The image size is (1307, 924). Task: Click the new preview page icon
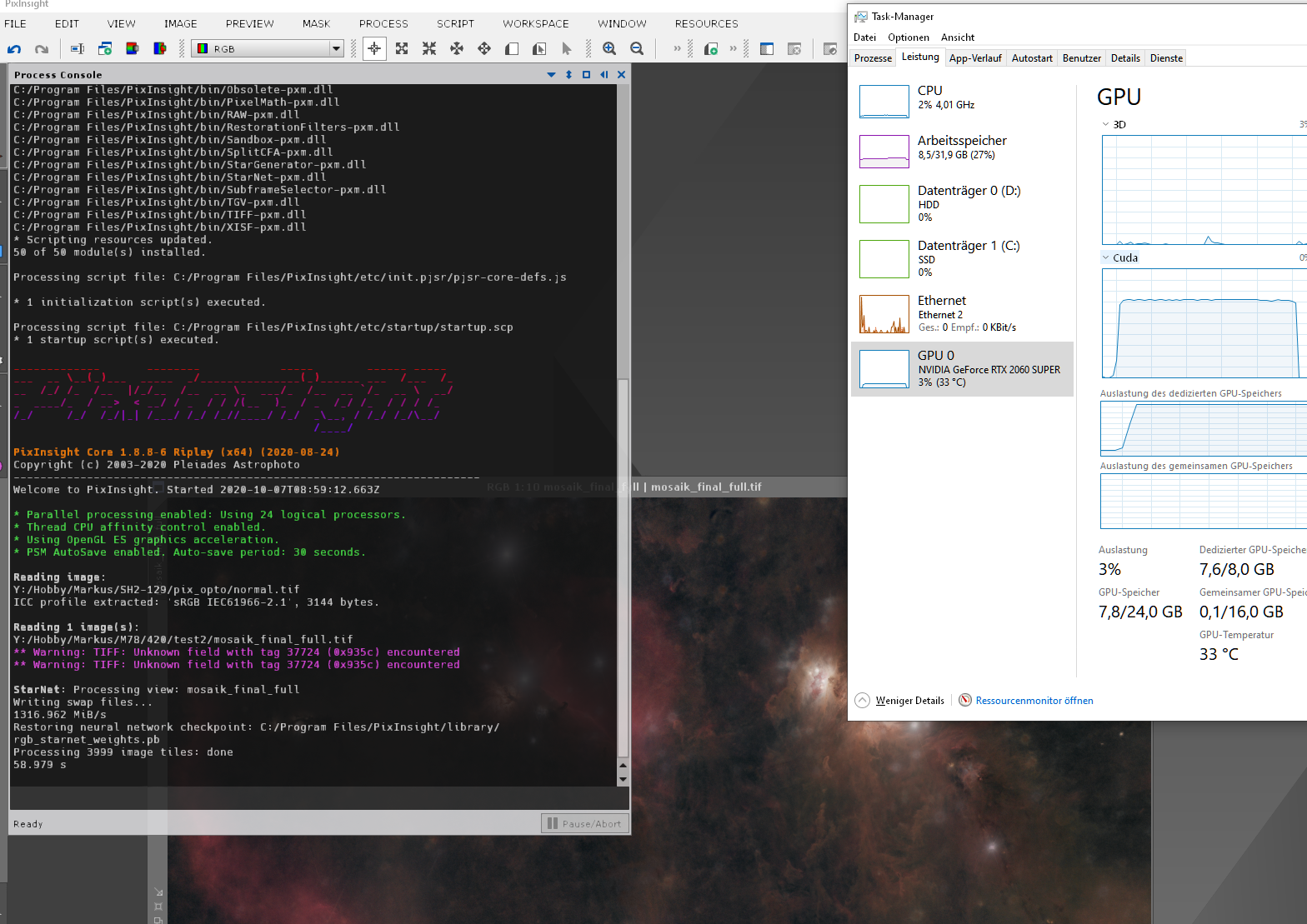512,49
